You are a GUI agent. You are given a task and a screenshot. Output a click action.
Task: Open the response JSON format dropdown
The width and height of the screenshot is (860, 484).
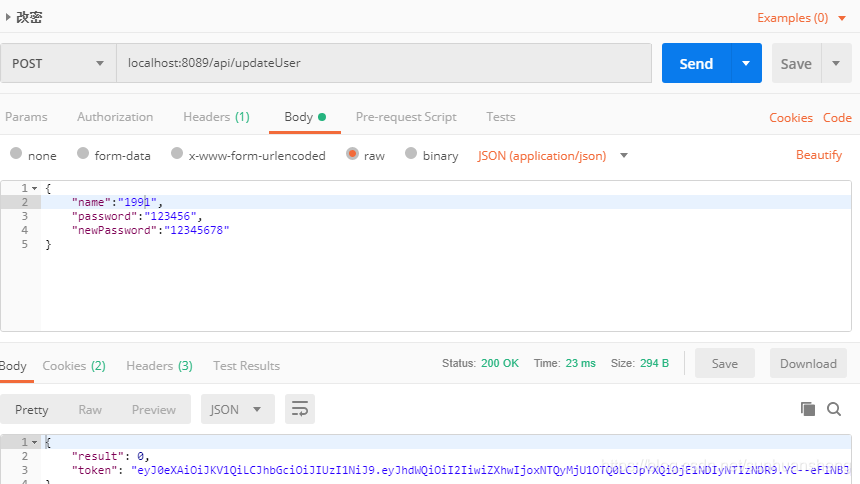[x=237, y=409]
